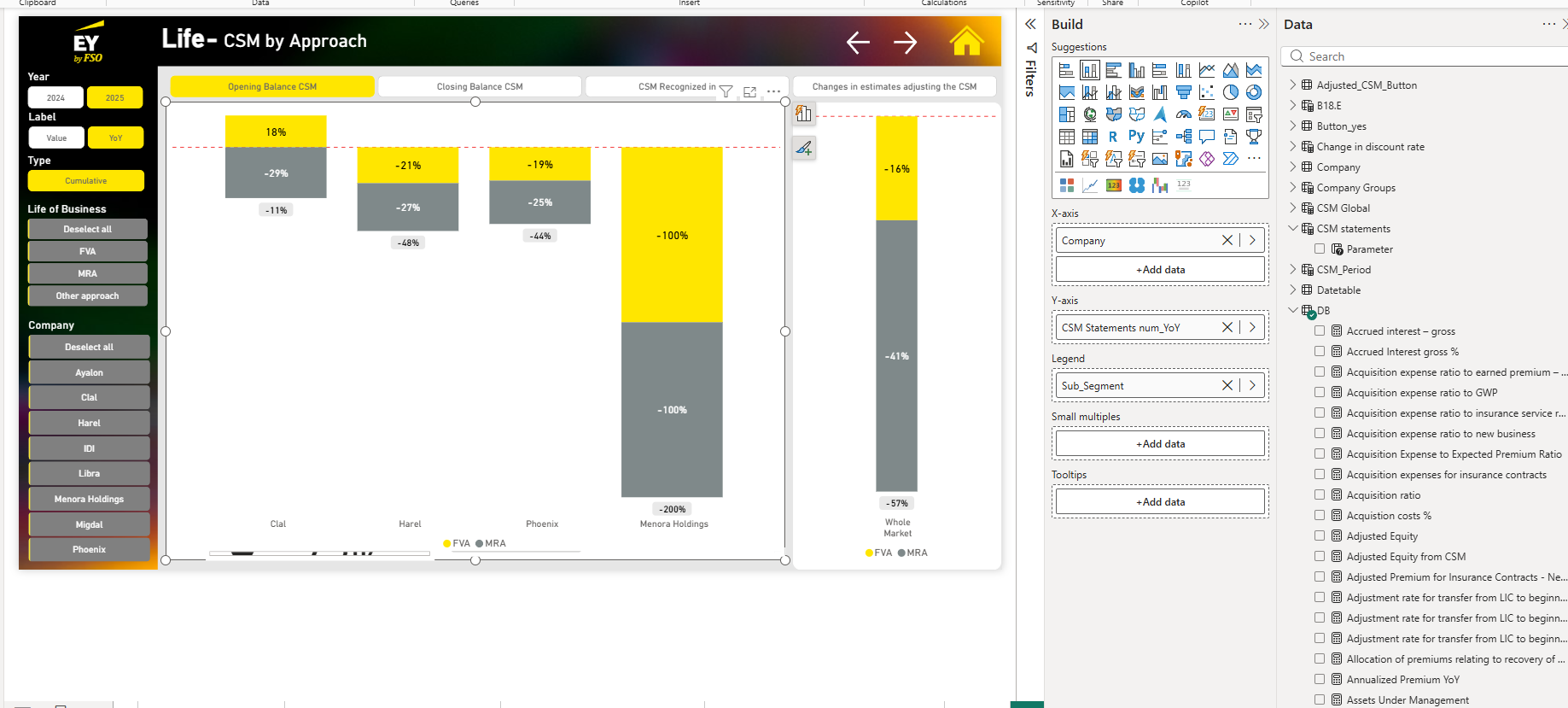Tick Annualized Premium YoY checkbox

(1320, 679)
